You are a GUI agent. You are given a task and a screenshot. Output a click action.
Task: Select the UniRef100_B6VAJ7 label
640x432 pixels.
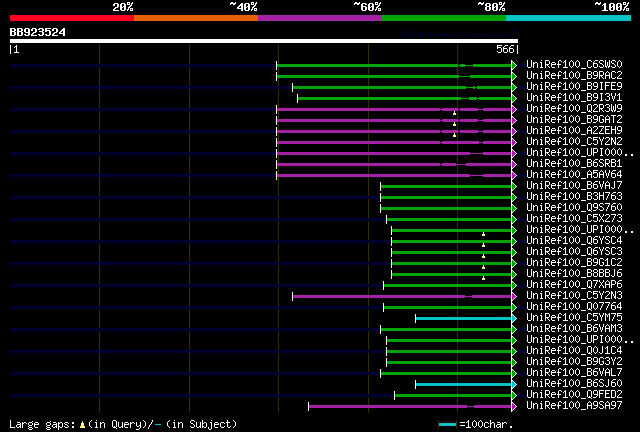[x=574, y=186]
